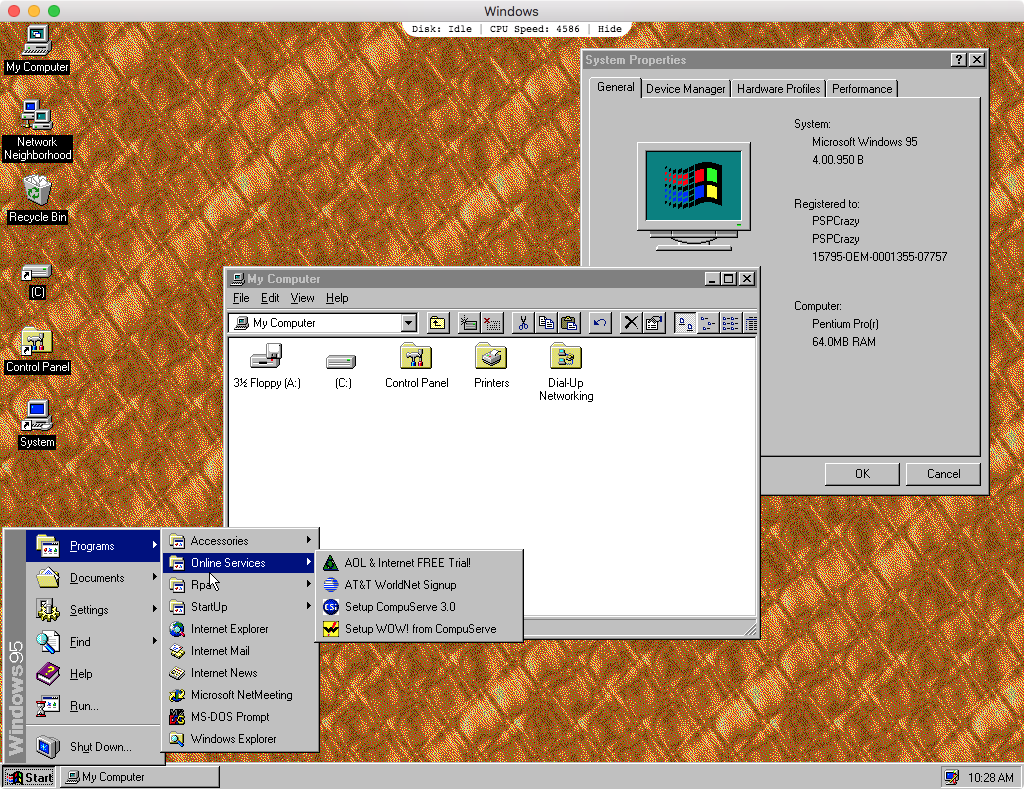
Task: Click the Cut scissors toolbar icon
Action: point(522,323)
